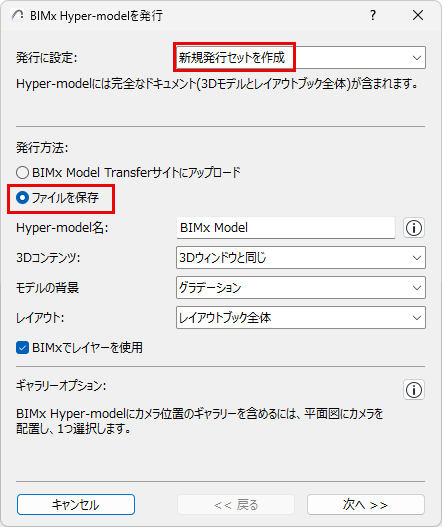Image resolution: width=442 pixels, height=527 pixels.
Task: Click the info icon next to ギャラリーオプション
Action: pyautogui.click(x=414, y=390)
